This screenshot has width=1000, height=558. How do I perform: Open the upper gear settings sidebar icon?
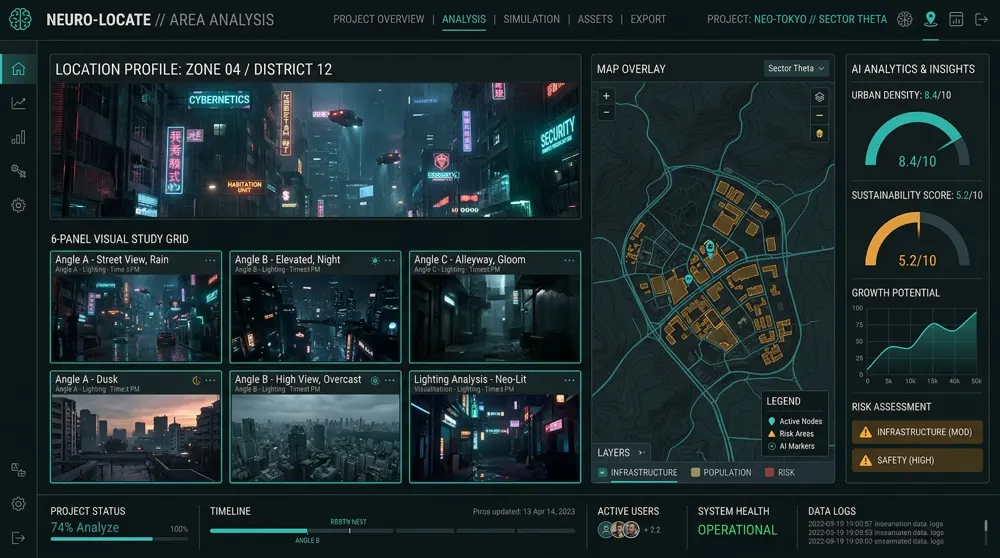(18, 205)
